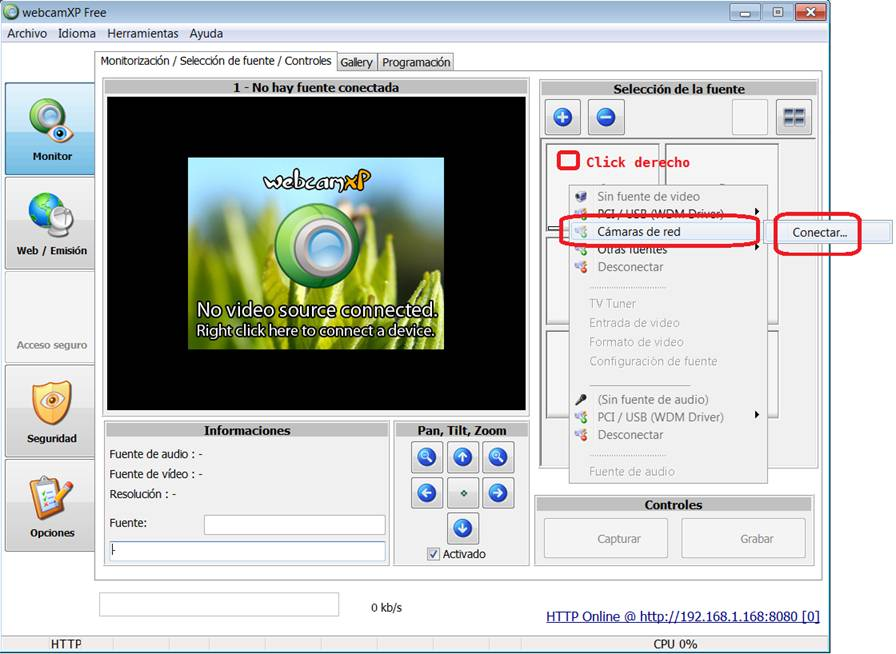This screenshot has width=896, height=654.
Task: Pan the camera left with the arrow icon
Action: coord(427,493)
